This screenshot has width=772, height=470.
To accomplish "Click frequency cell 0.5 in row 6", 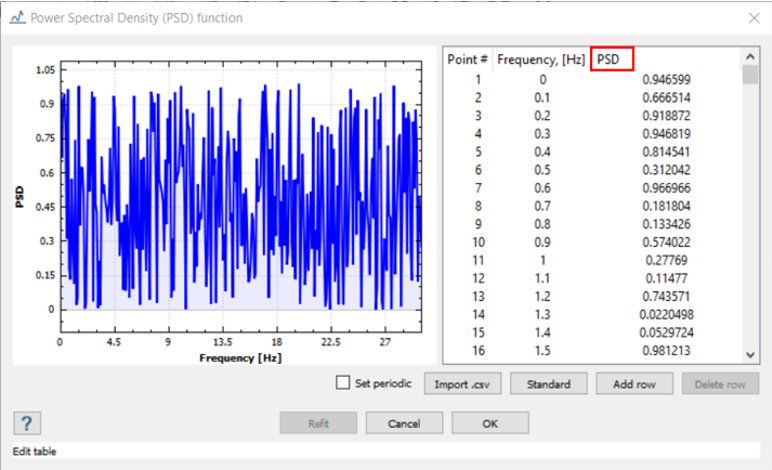I will pyautogui.click(x=541, y=170).
